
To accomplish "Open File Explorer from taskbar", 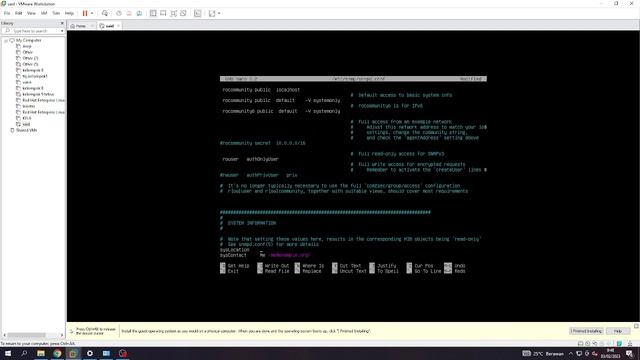I will click(41, 353).
